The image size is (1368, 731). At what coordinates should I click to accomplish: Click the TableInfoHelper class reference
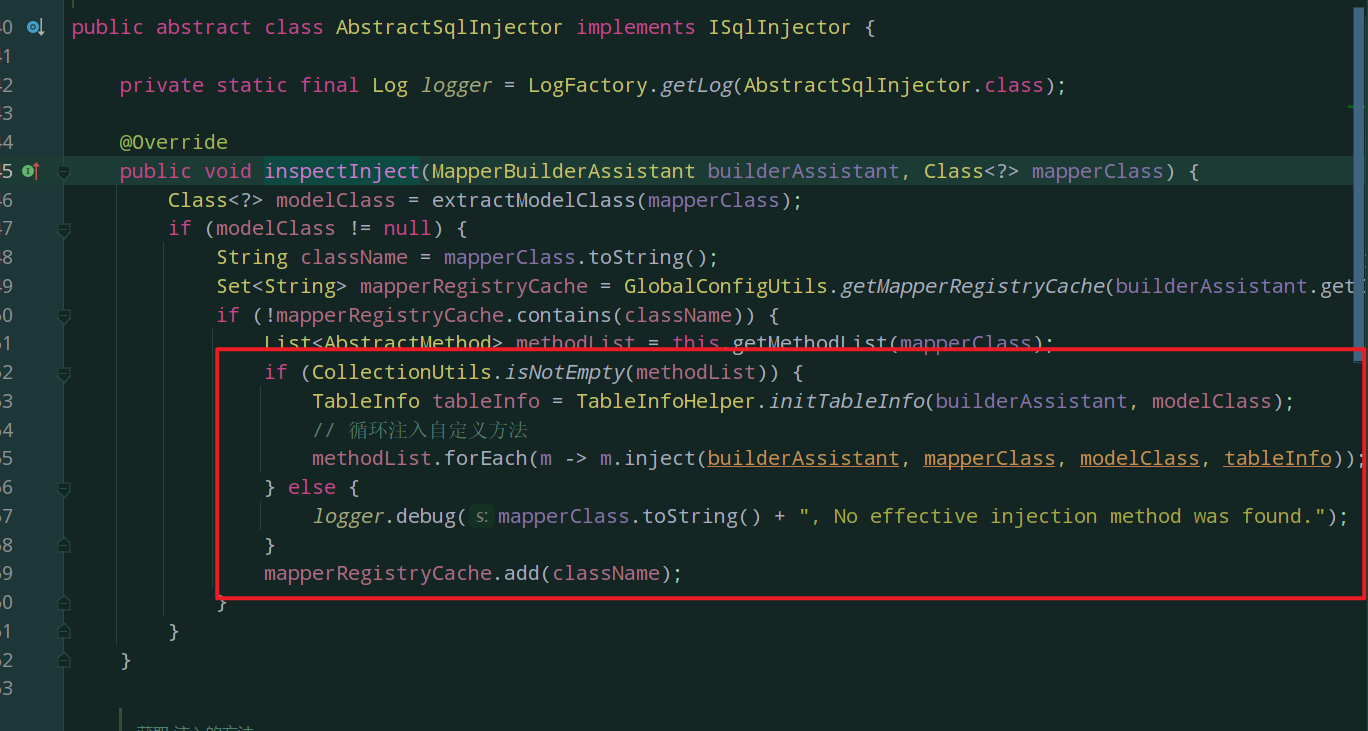click(666, 402)
